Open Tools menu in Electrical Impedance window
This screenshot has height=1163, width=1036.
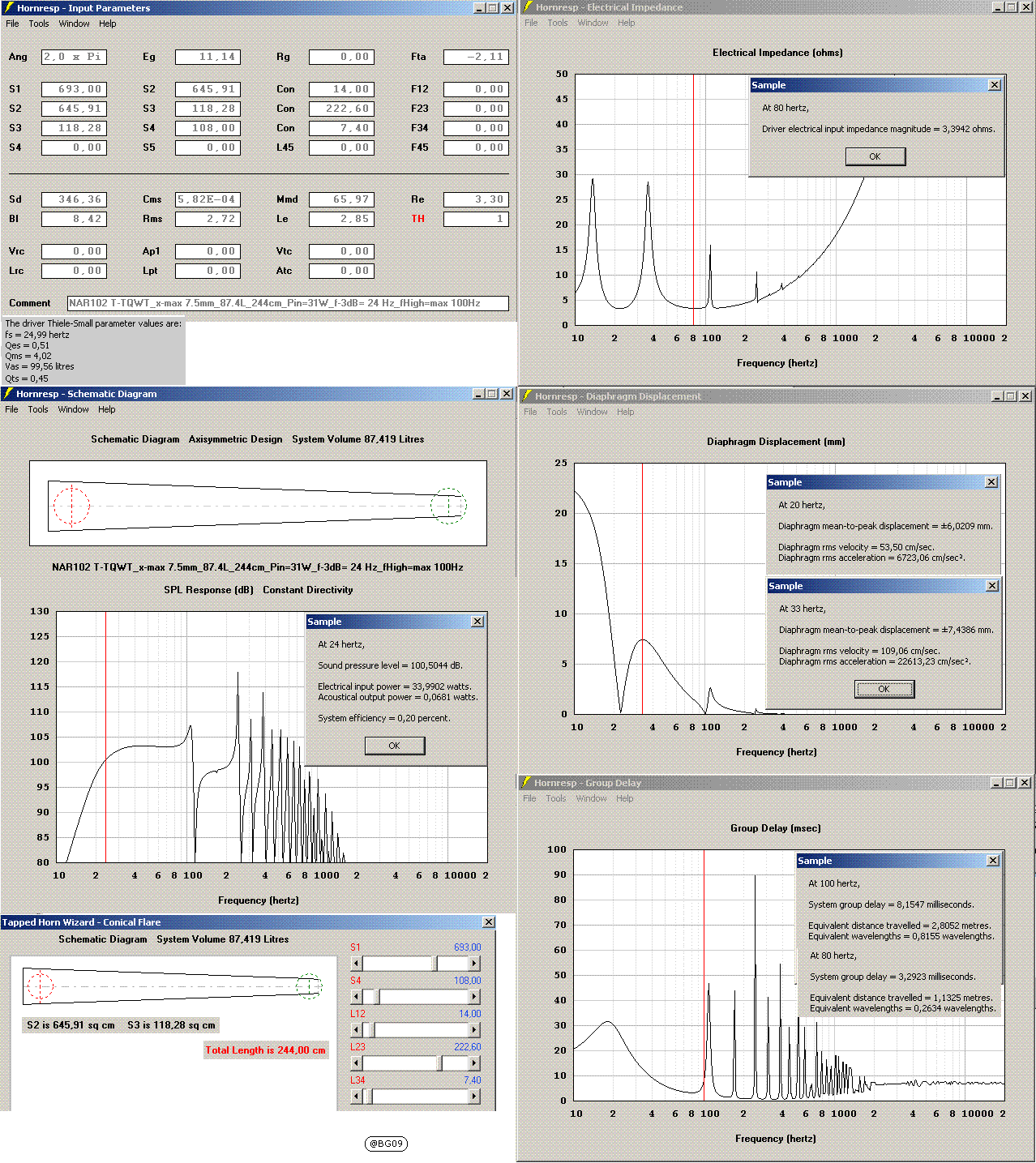tap(558, 23)
